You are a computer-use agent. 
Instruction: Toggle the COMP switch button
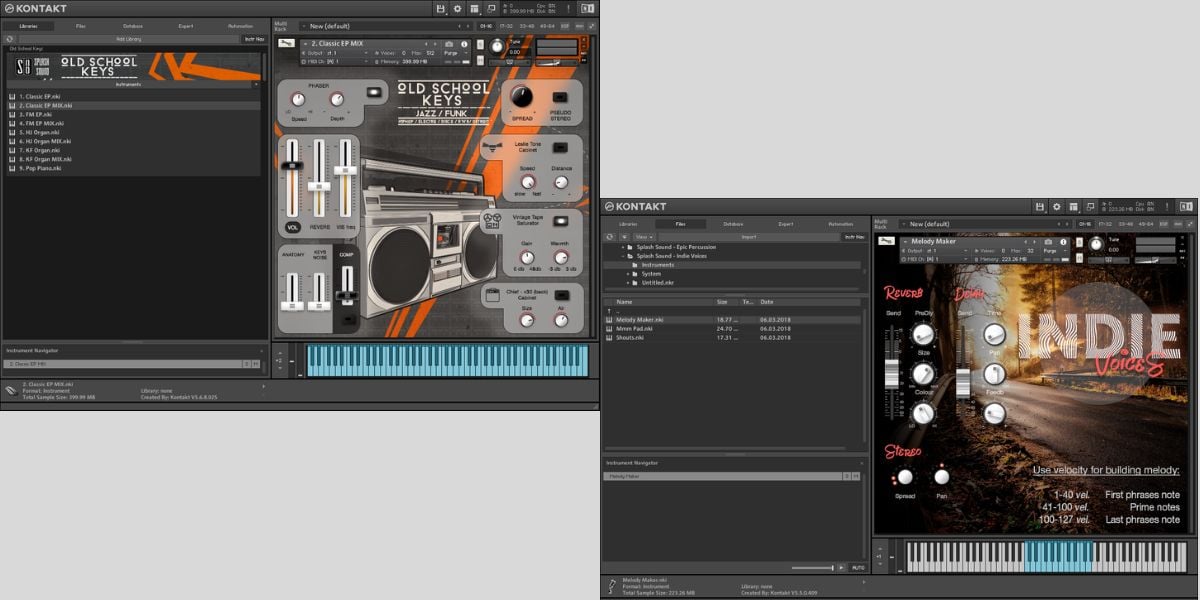tap(349, 319)
